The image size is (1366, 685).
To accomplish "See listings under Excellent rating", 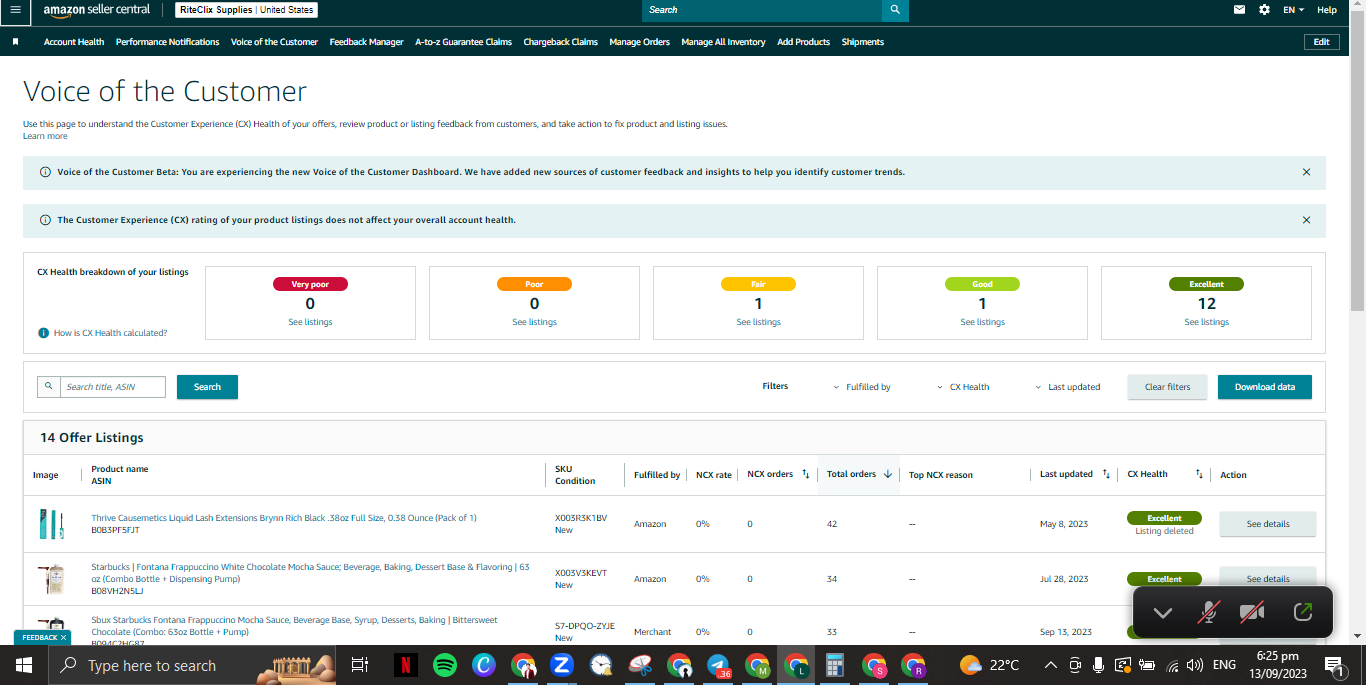I will (x=1206, y=322).
